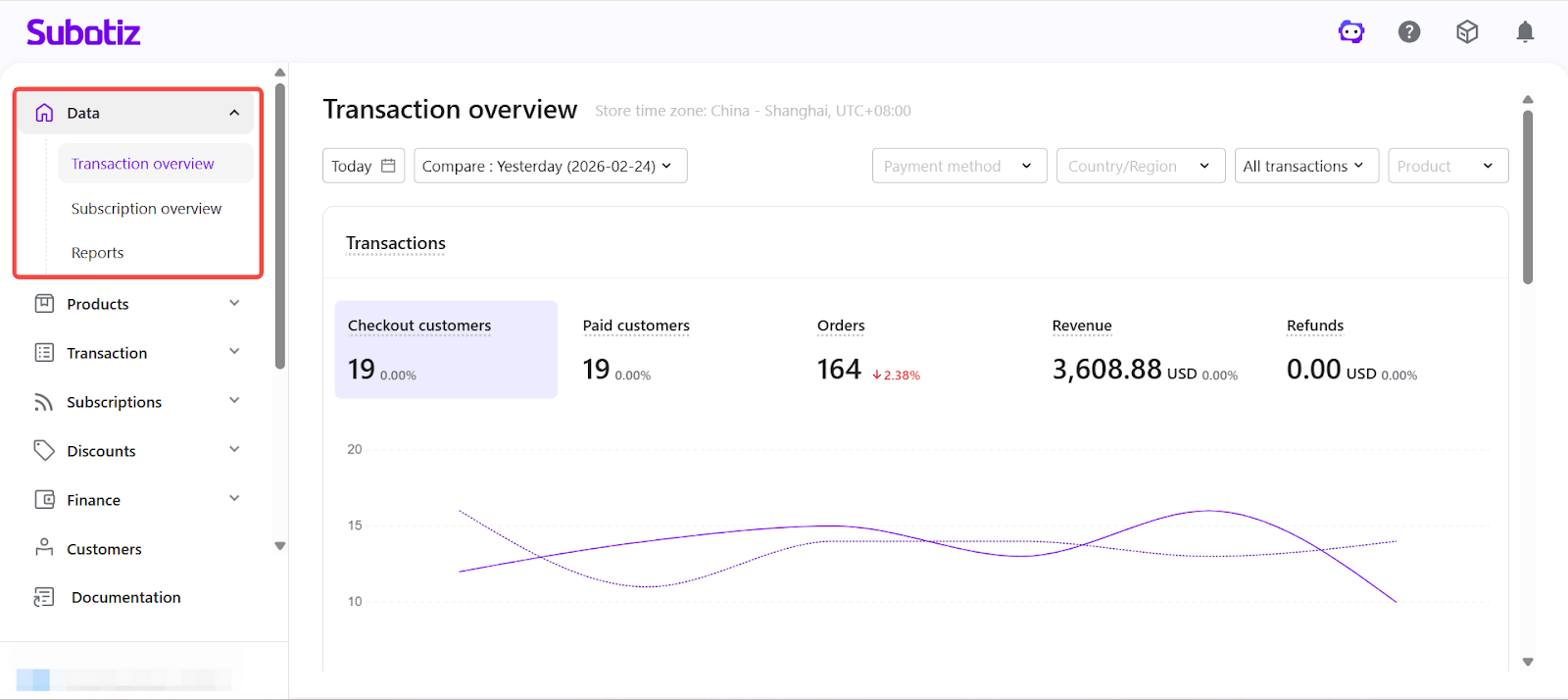Click the Documentation icon in sidebar
The image size is (1568, 700).
pos(44,597)
